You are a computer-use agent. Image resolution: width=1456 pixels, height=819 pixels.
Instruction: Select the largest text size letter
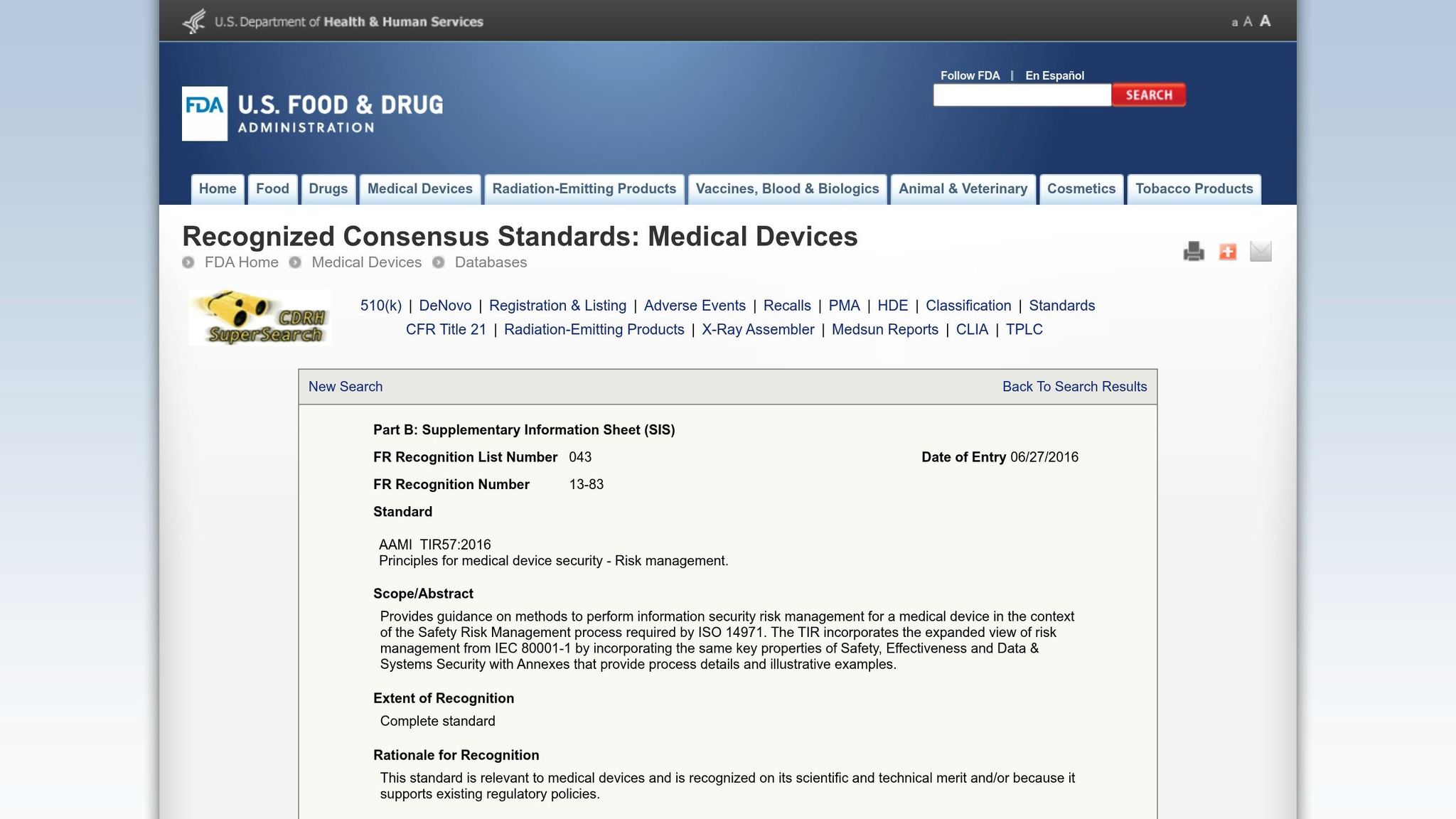coord(1265,21)
